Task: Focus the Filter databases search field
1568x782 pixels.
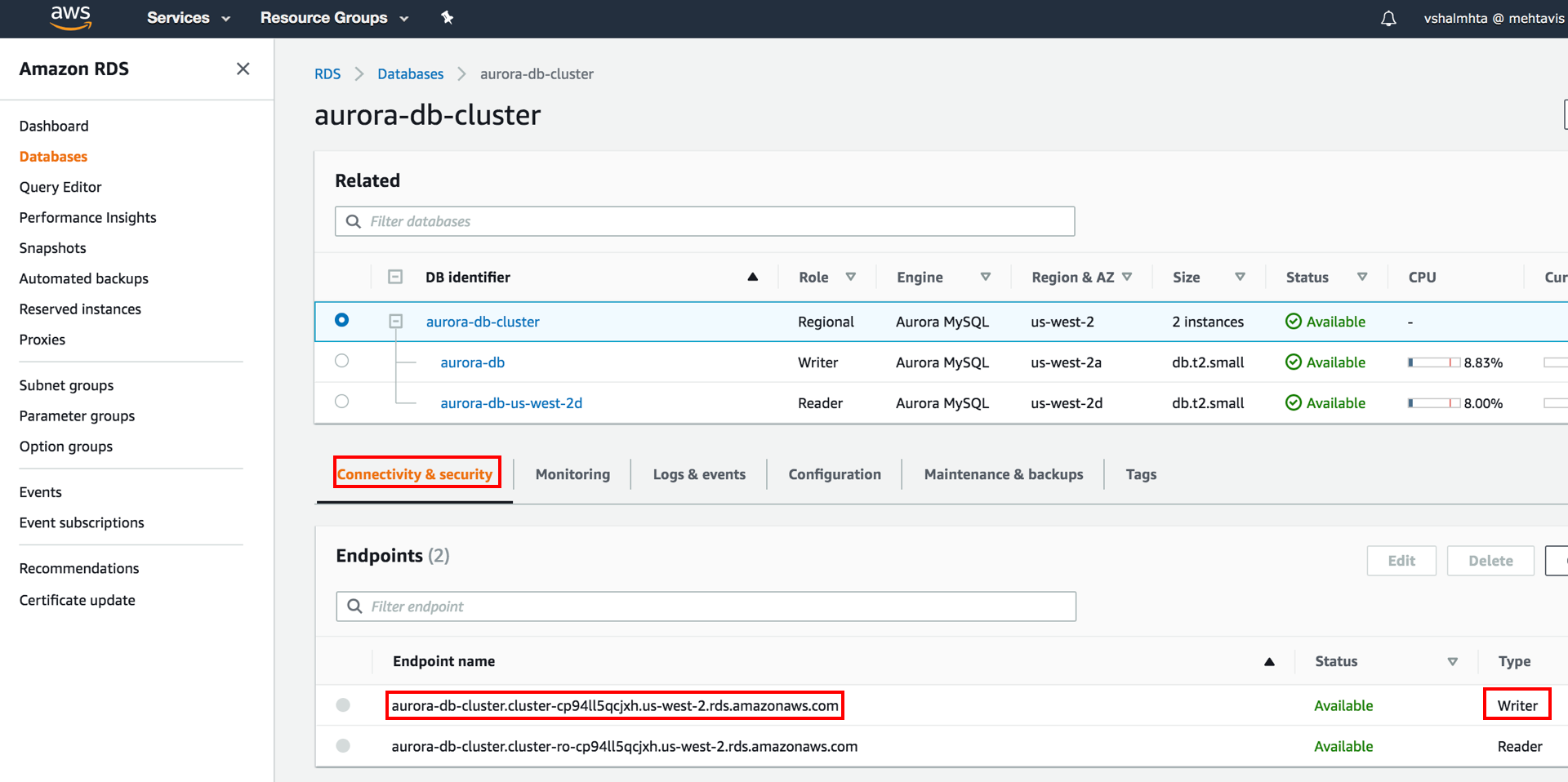Action: [705, 221]
